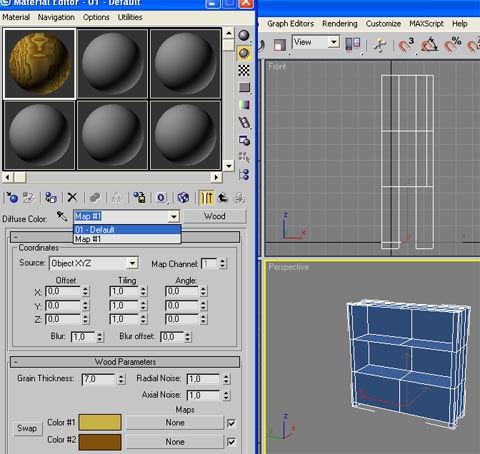This screenshot has height=454, width=480.
Task: Click the Get Material icon
Action: pyautogui.click(x=12, y=198)
